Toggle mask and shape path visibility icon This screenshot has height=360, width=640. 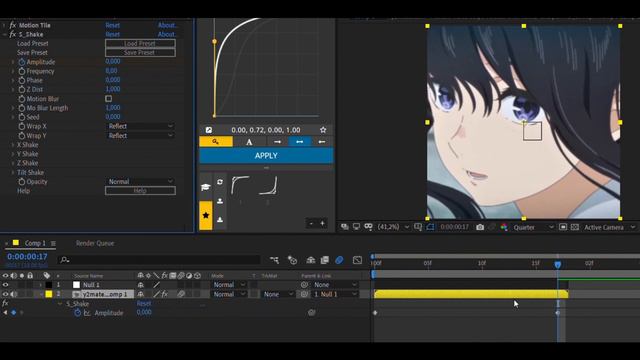point(430,227)
